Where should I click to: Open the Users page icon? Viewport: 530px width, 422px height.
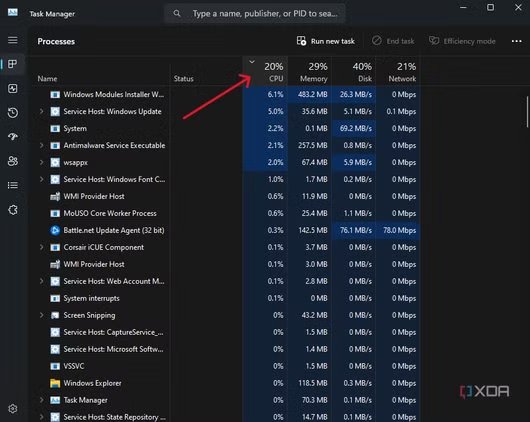(x=13, y=161)
